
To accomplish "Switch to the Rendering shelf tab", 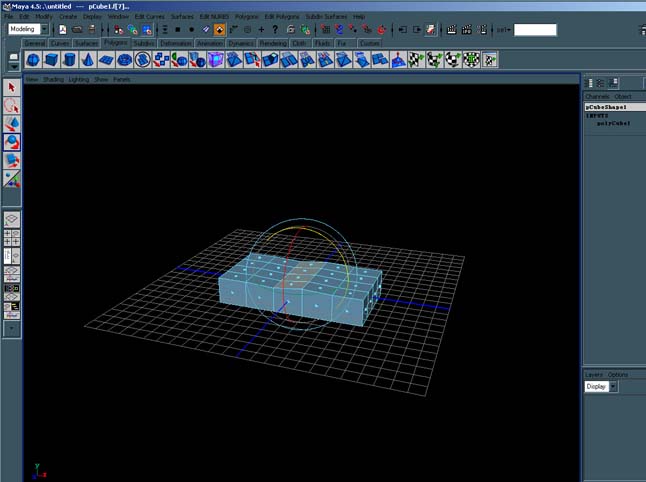I will 273,43.
